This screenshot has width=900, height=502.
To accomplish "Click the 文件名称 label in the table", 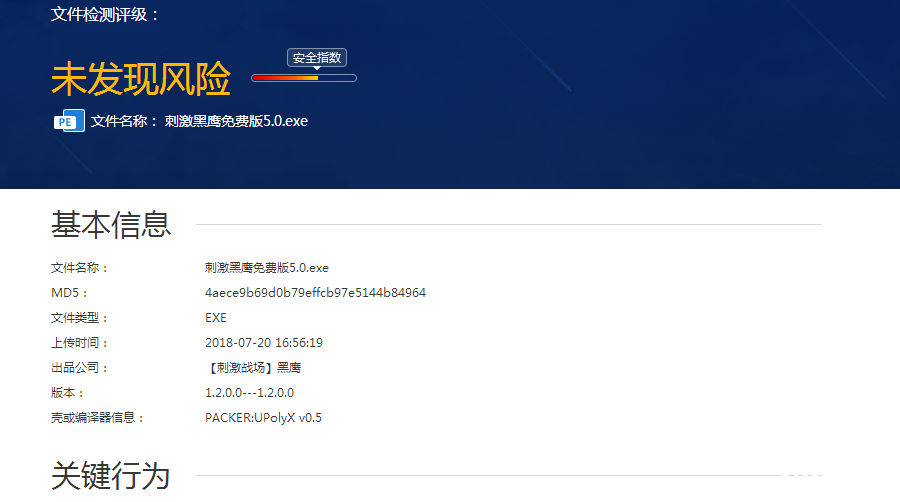I will coord(79,268).
